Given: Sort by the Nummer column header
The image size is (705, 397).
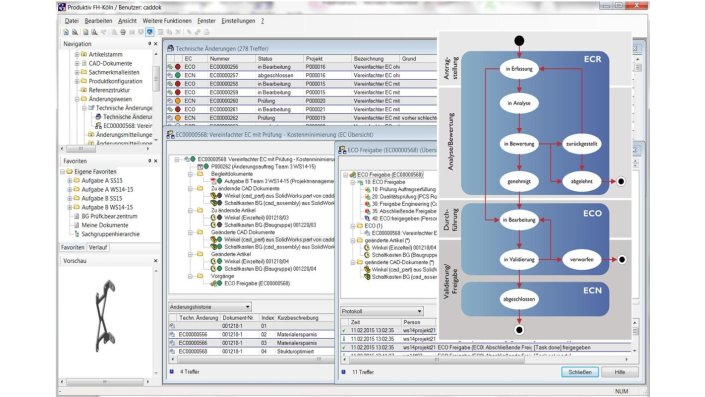Looking at the screenshot, I should (x=231, y=58).
